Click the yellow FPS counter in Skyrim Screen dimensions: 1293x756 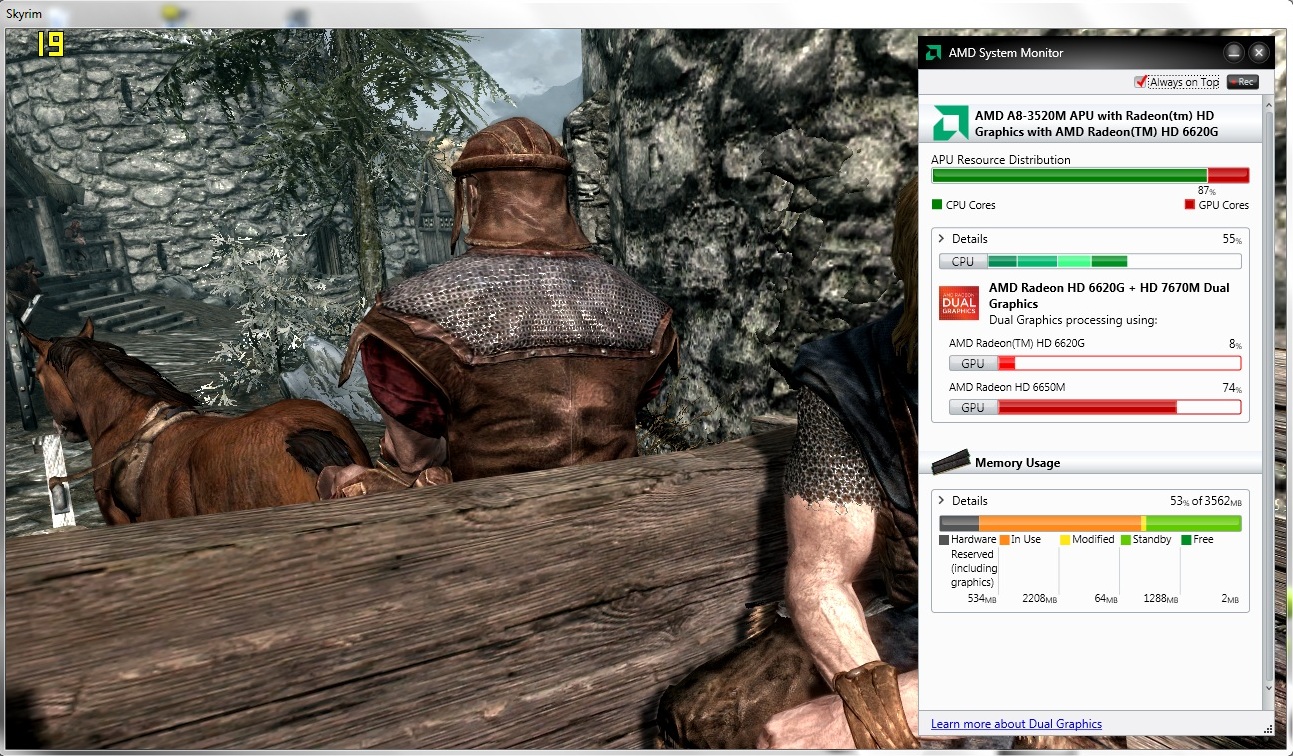point(51,44)
